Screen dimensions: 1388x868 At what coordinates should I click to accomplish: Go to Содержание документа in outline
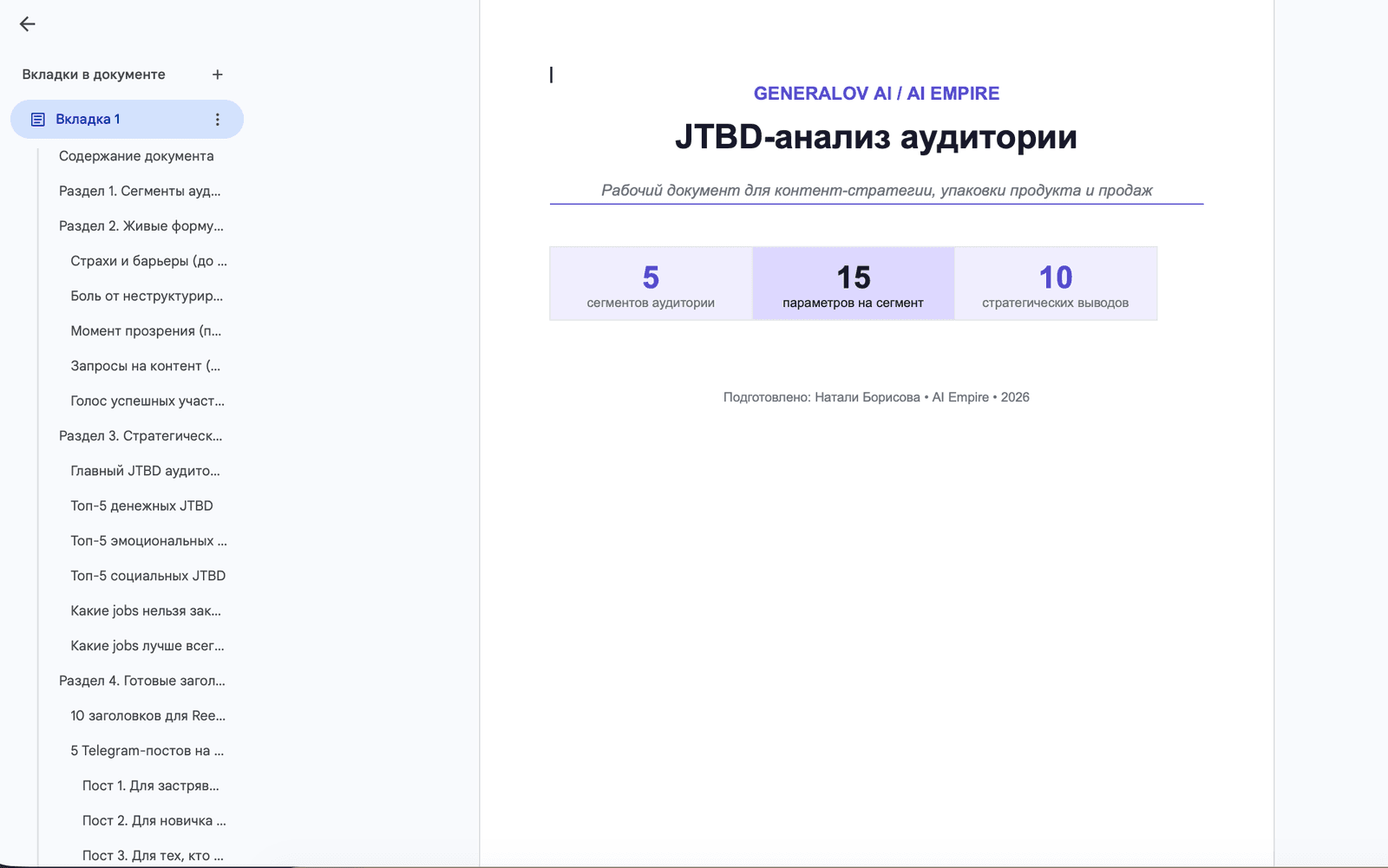136,156
